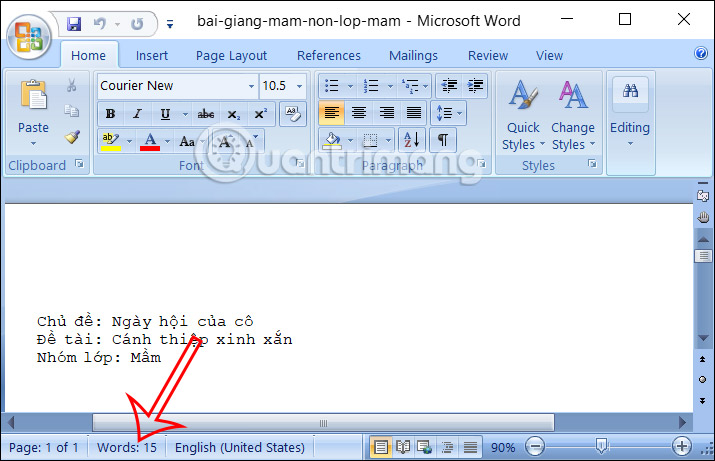Open Customize Quick Access Toolbar arrow
This screenshot has height=461, width=715.
point(170,24)
